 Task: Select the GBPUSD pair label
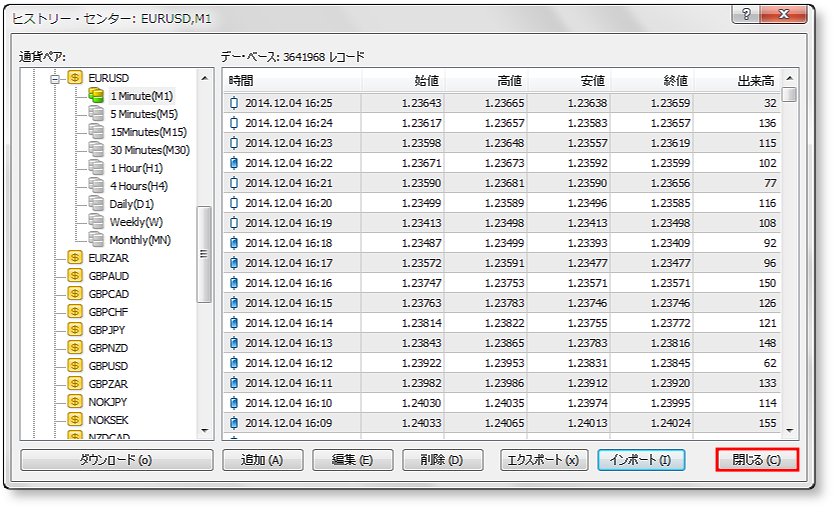tap(108, 366)
